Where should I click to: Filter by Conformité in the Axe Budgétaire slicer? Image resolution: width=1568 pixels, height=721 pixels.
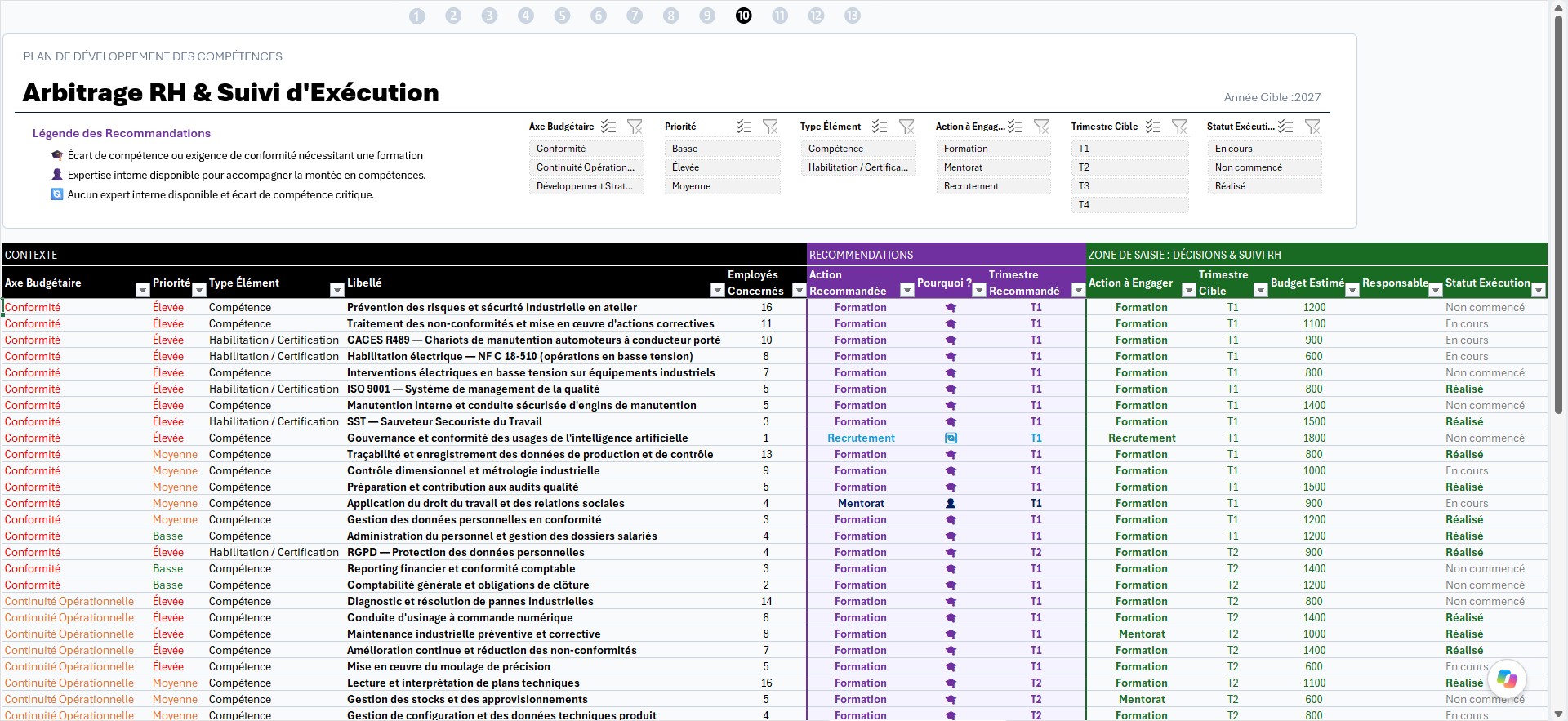coord(586,149)
